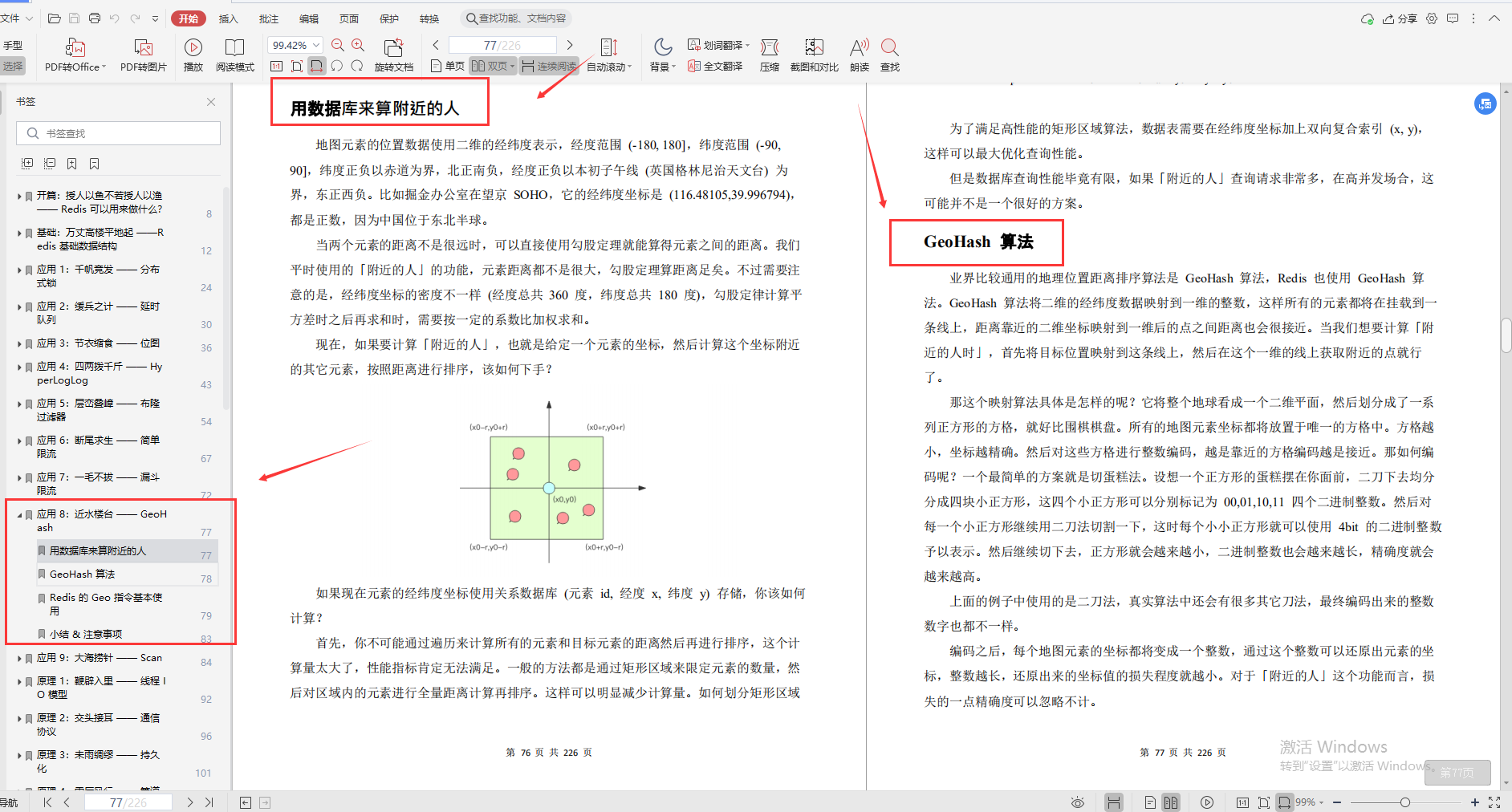The image size is (1512, 812).
Task: Start 朗读 text-to-speech reading
Action: pos(859,53)
